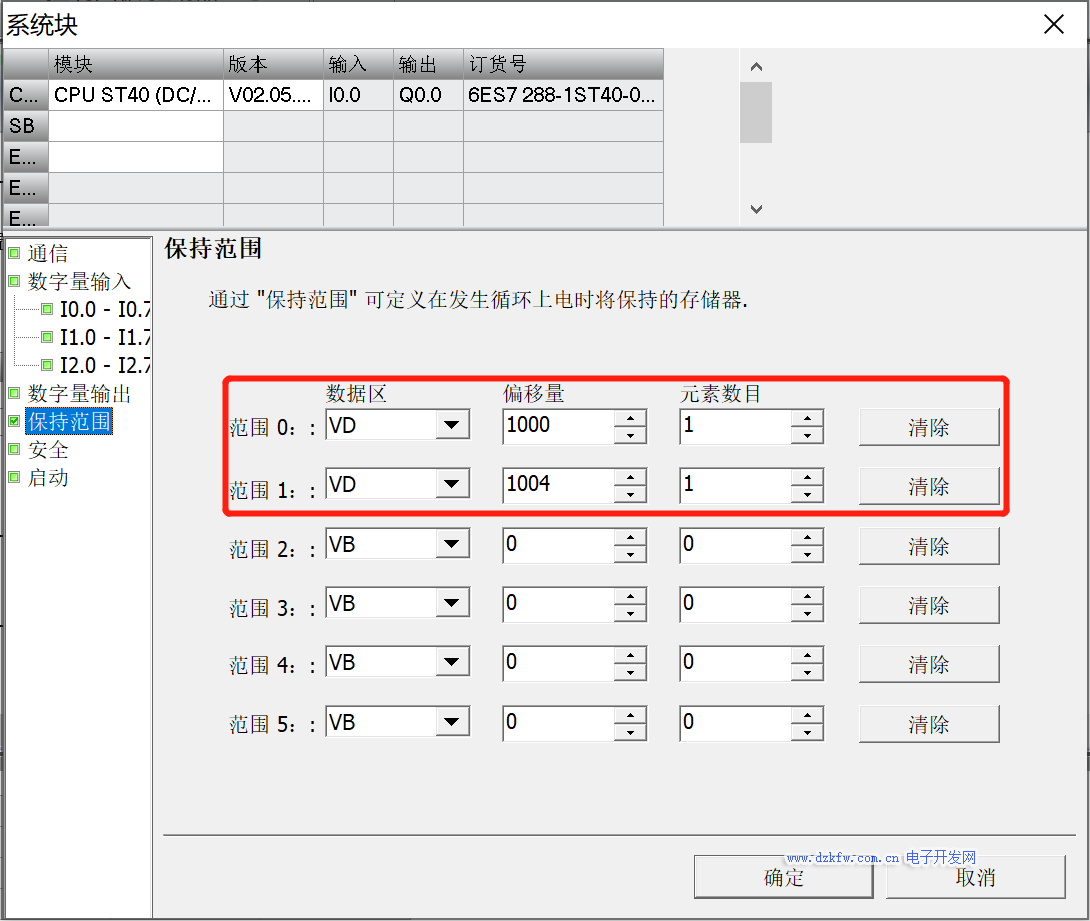Increase 范围 0 偏移量 with up arrow

point(630,418)
